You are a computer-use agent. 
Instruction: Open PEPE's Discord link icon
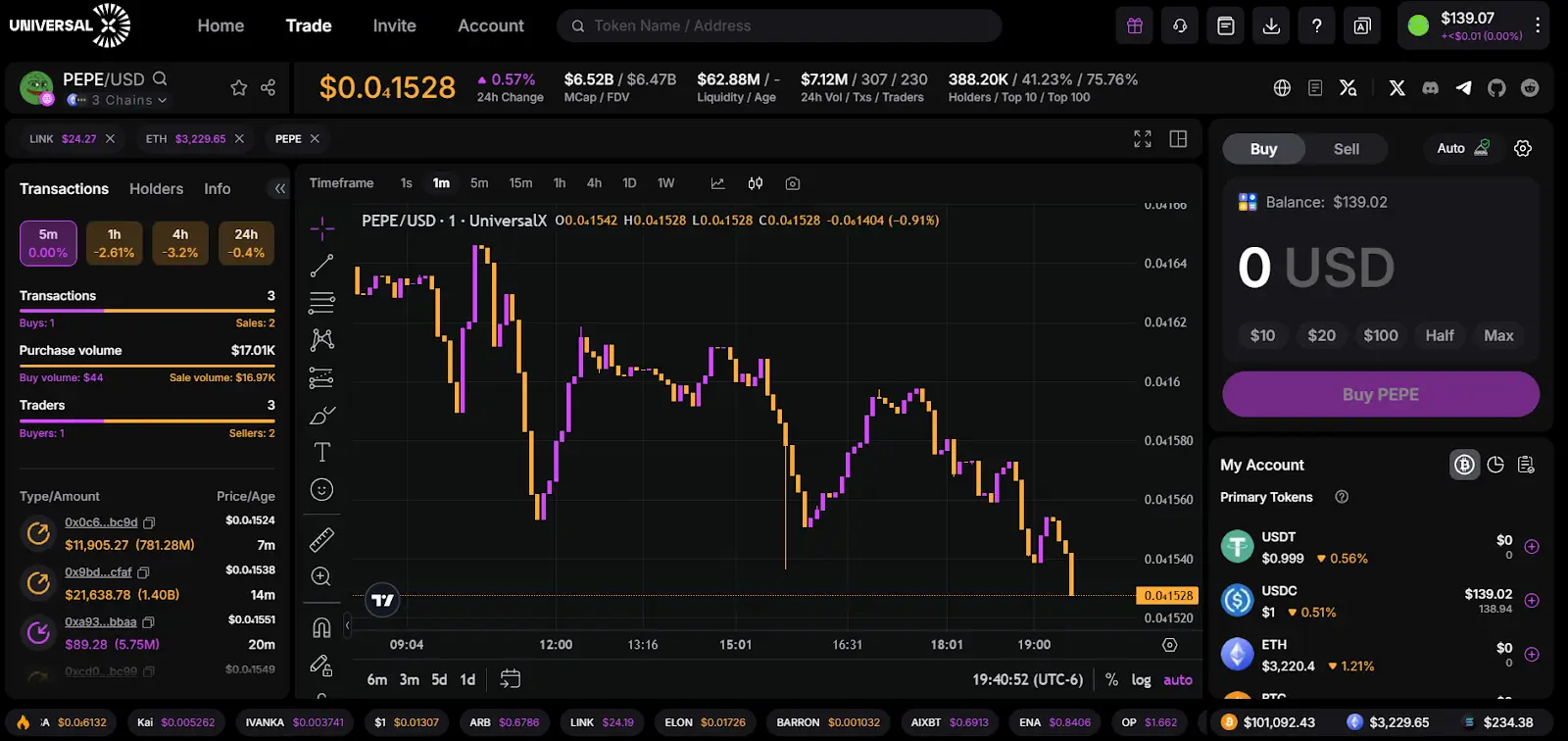1431,88
